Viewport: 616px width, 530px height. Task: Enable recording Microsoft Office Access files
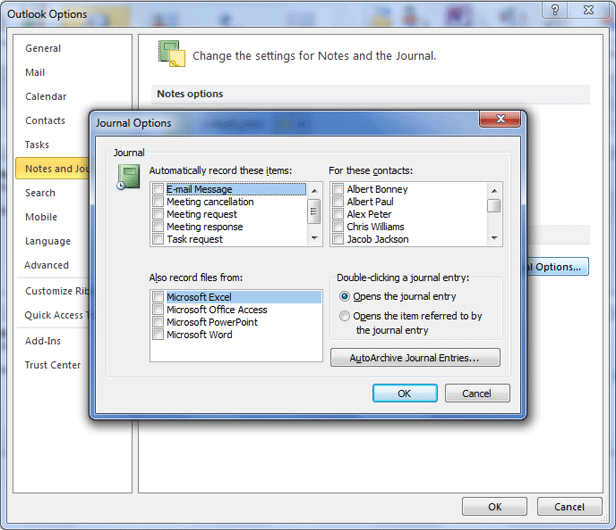158,309
